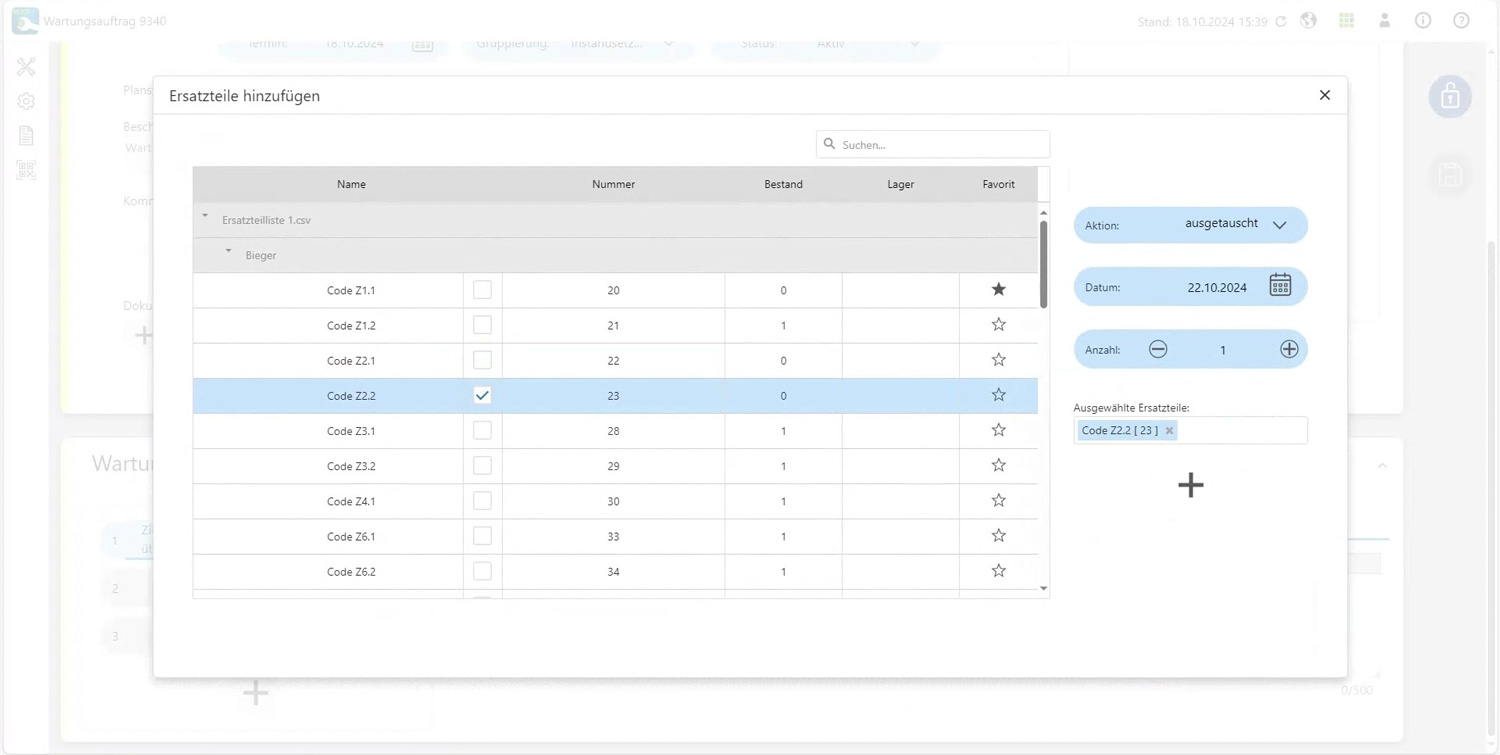
Task: Mark Code Z3.1 as favorite
Action: point(998,430)
